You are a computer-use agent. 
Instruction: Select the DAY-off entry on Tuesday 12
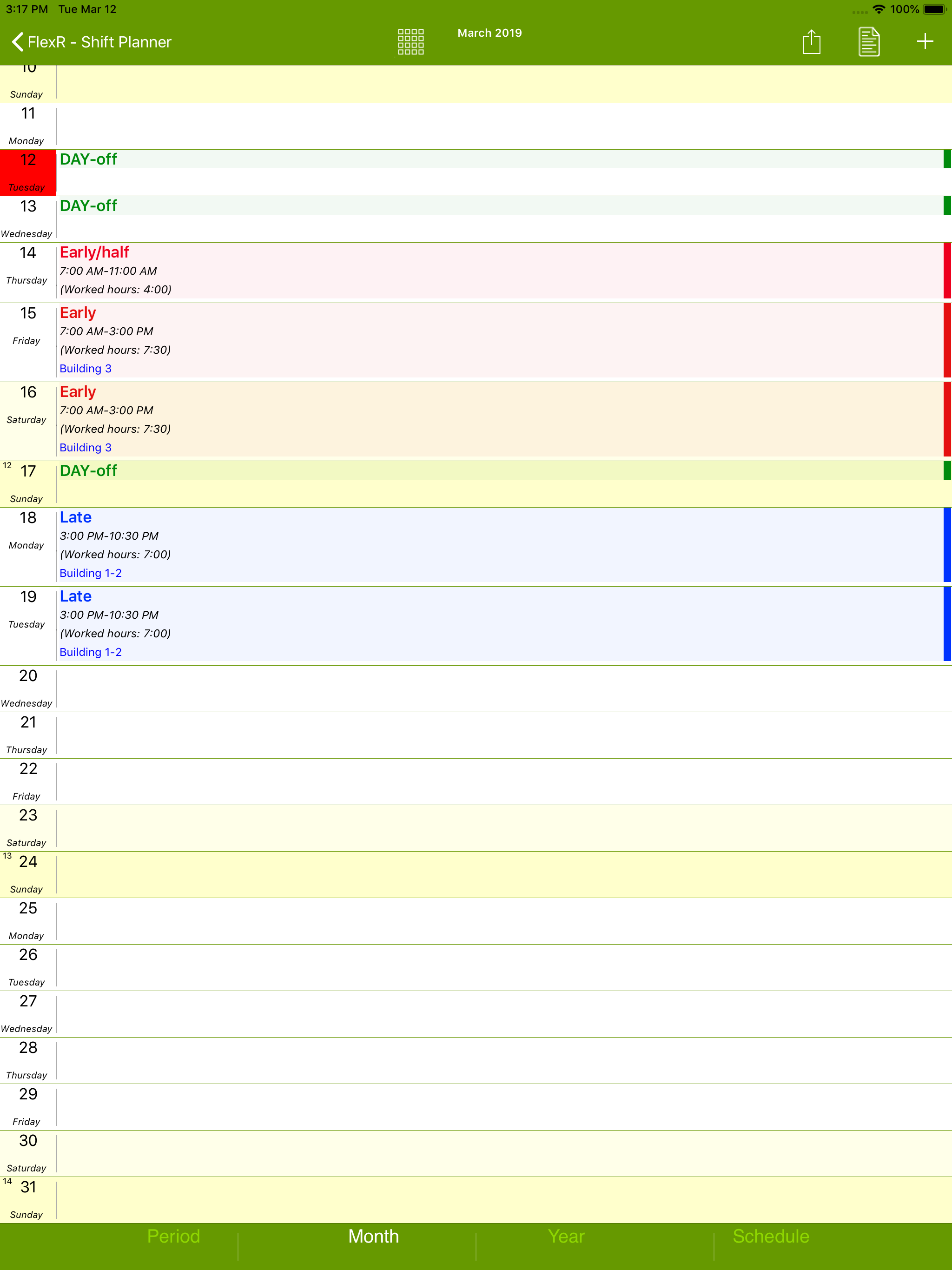(x=88, y=159)
